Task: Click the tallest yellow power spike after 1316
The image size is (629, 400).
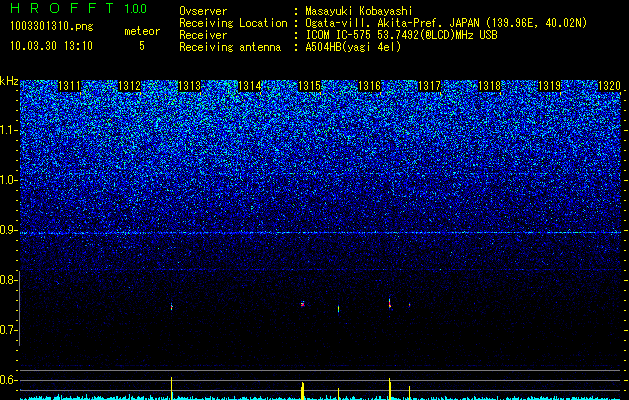Action: (x=390, y=389)
